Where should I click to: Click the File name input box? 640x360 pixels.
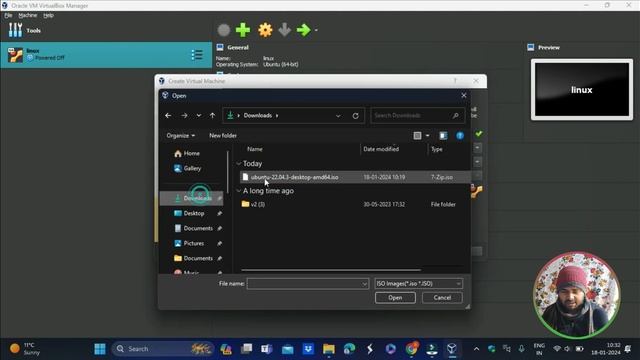tap(304, 284)
